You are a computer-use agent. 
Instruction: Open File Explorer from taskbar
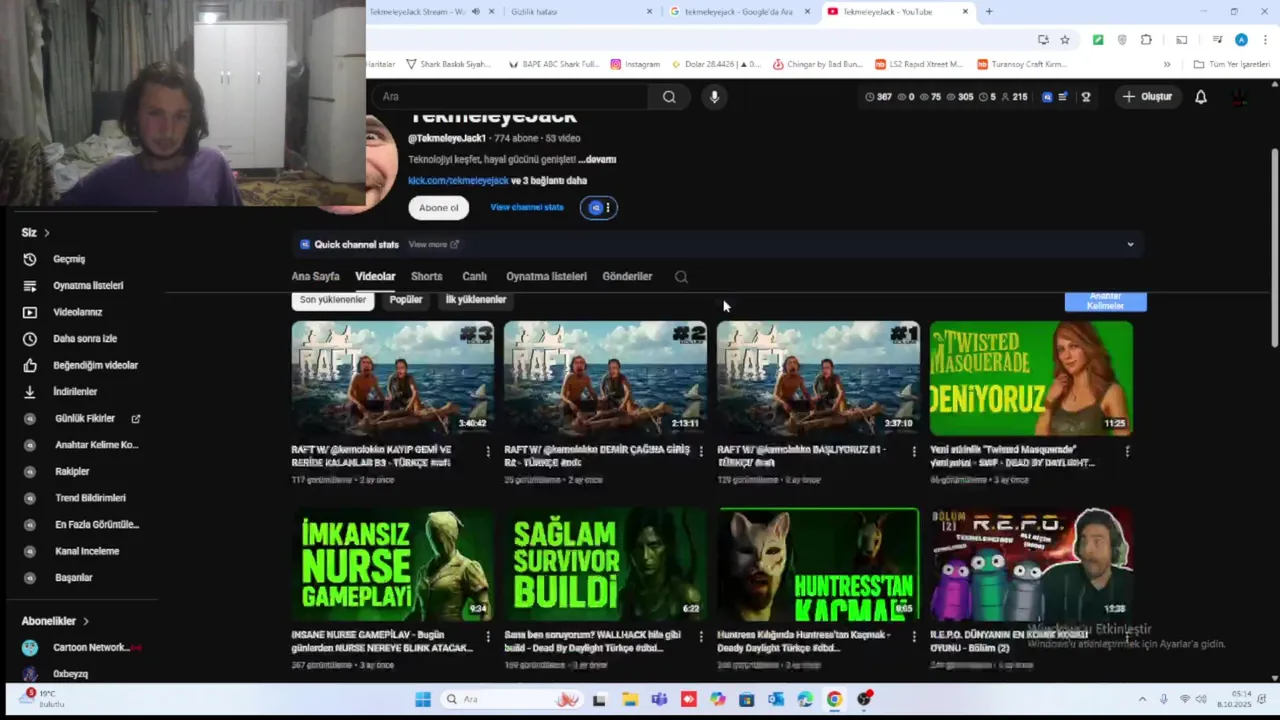click(x=630, y=700)
